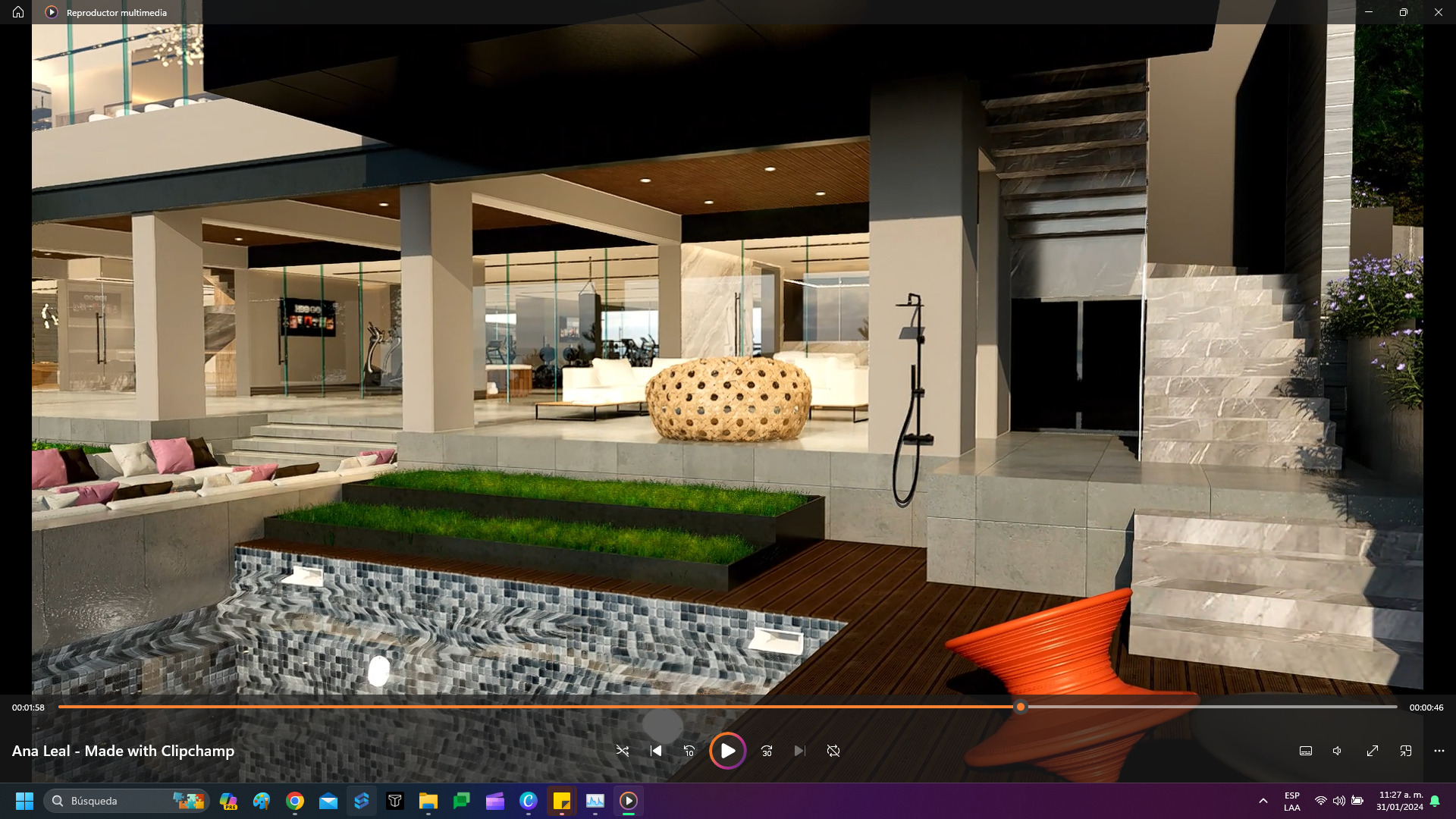Skip forward 30 seconds
1456x819 pixels.
click(x=767, y=751)
